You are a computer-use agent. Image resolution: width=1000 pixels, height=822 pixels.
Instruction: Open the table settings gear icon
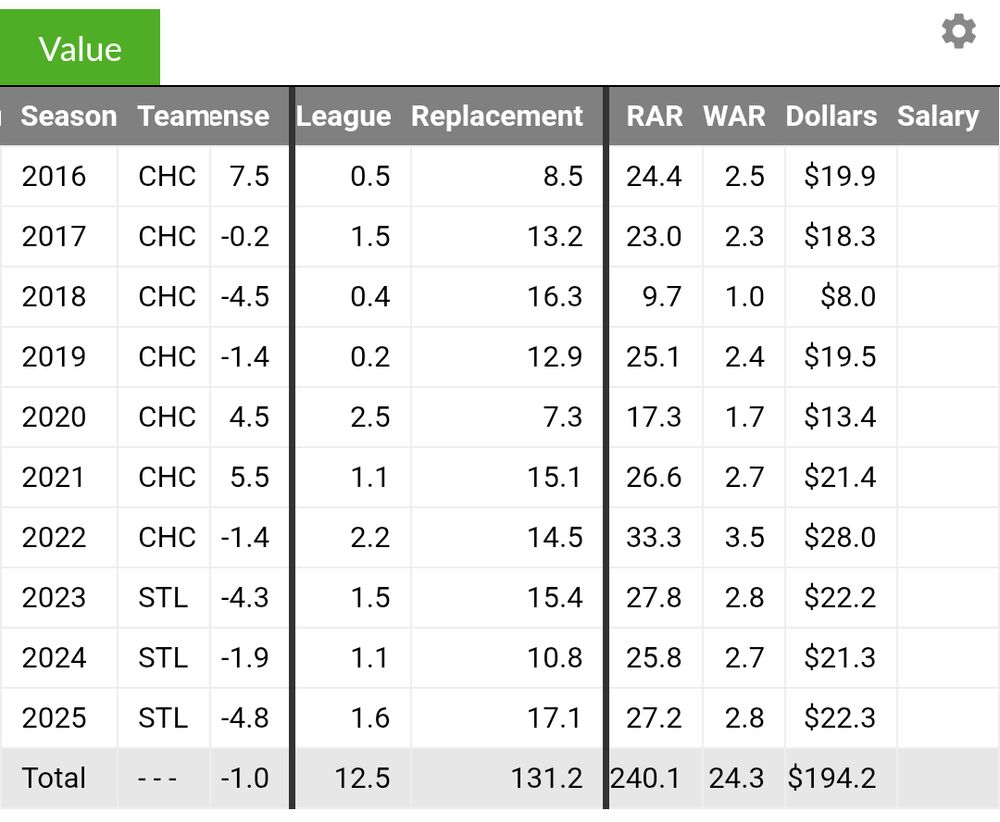coord(959,31)
